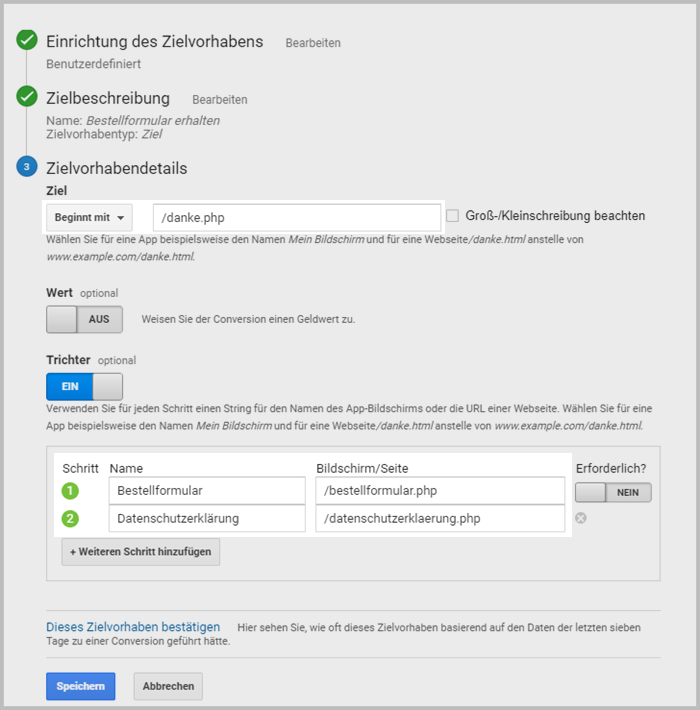
Task: Click the Benutzerdefiniert text
Action: [94, 64]
